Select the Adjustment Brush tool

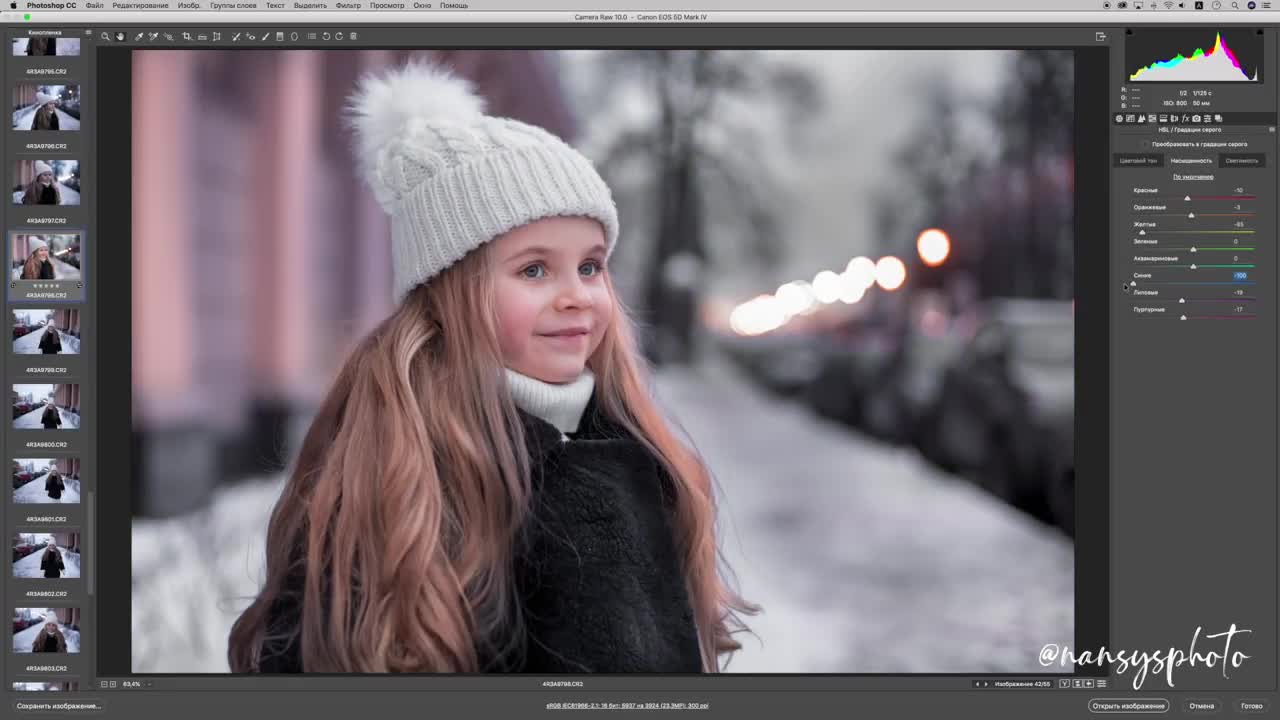(x=265, y=36)
